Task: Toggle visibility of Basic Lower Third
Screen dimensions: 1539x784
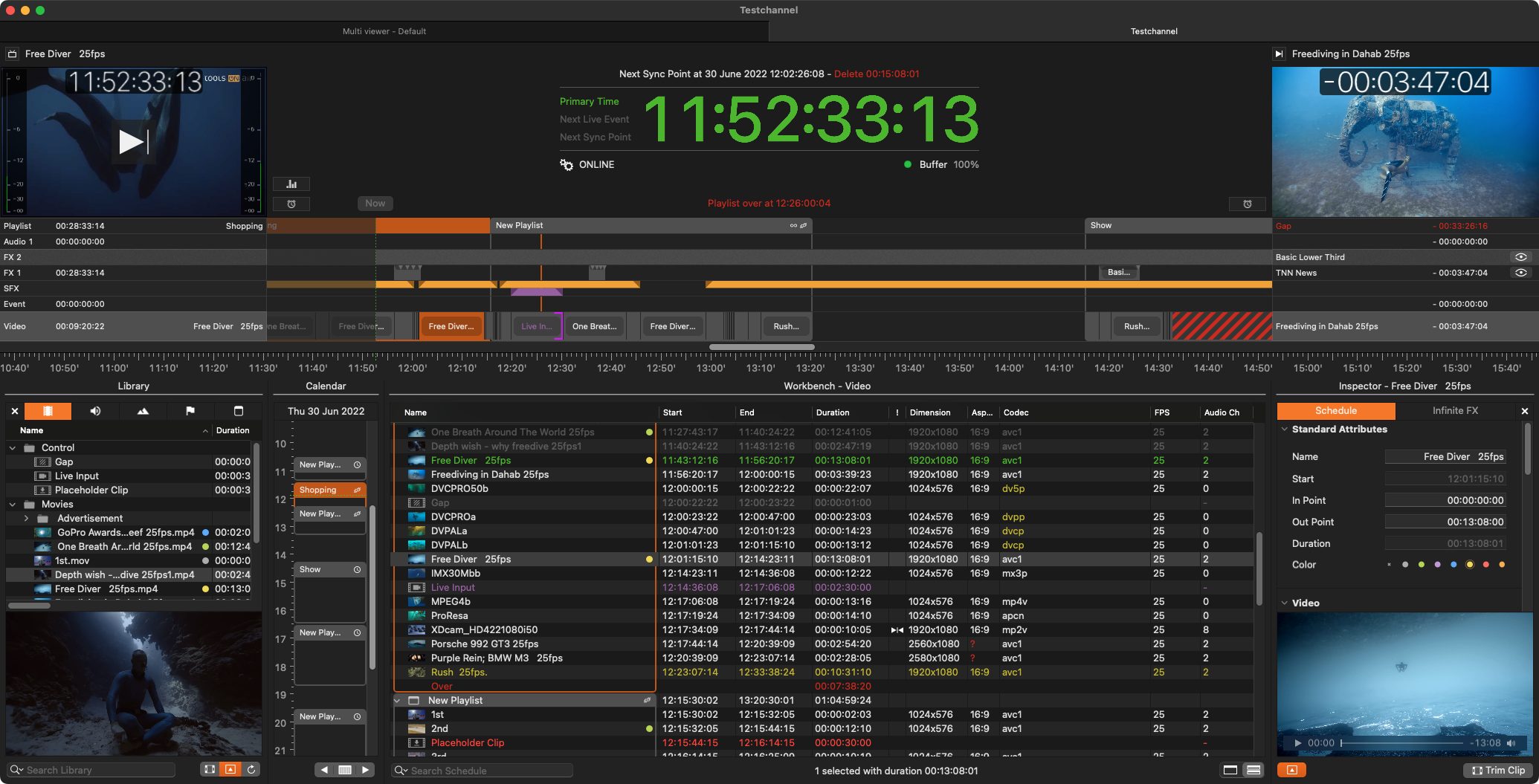Action: pyautogui.click(x=1521, y=257)
